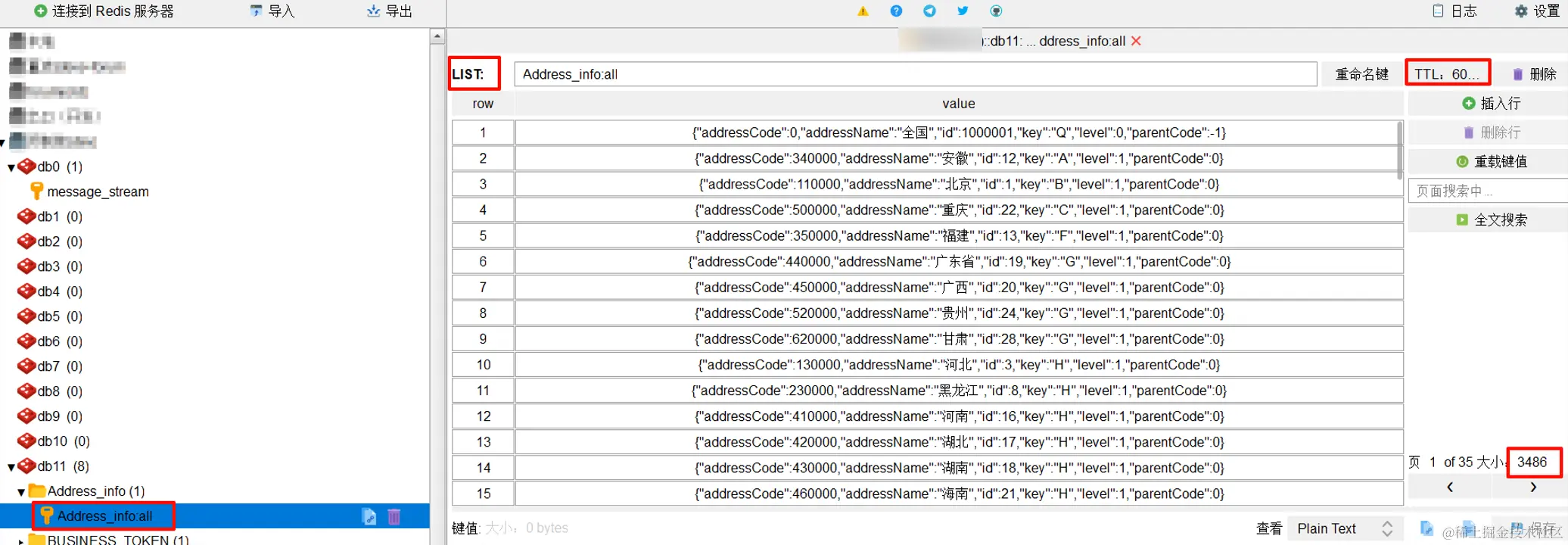This screenshot has width=1568, height=545.
Task: Click the 'row' column header
Action: [x=483, y=104]
